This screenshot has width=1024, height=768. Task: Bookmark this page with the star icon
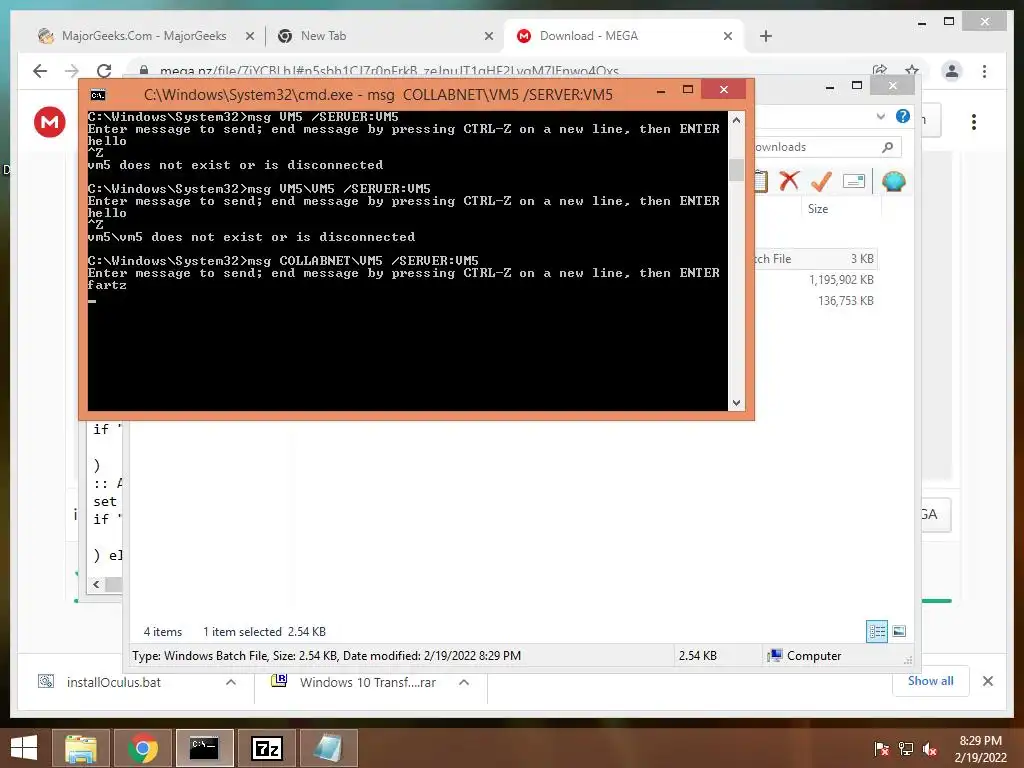(x=912, y=71)
